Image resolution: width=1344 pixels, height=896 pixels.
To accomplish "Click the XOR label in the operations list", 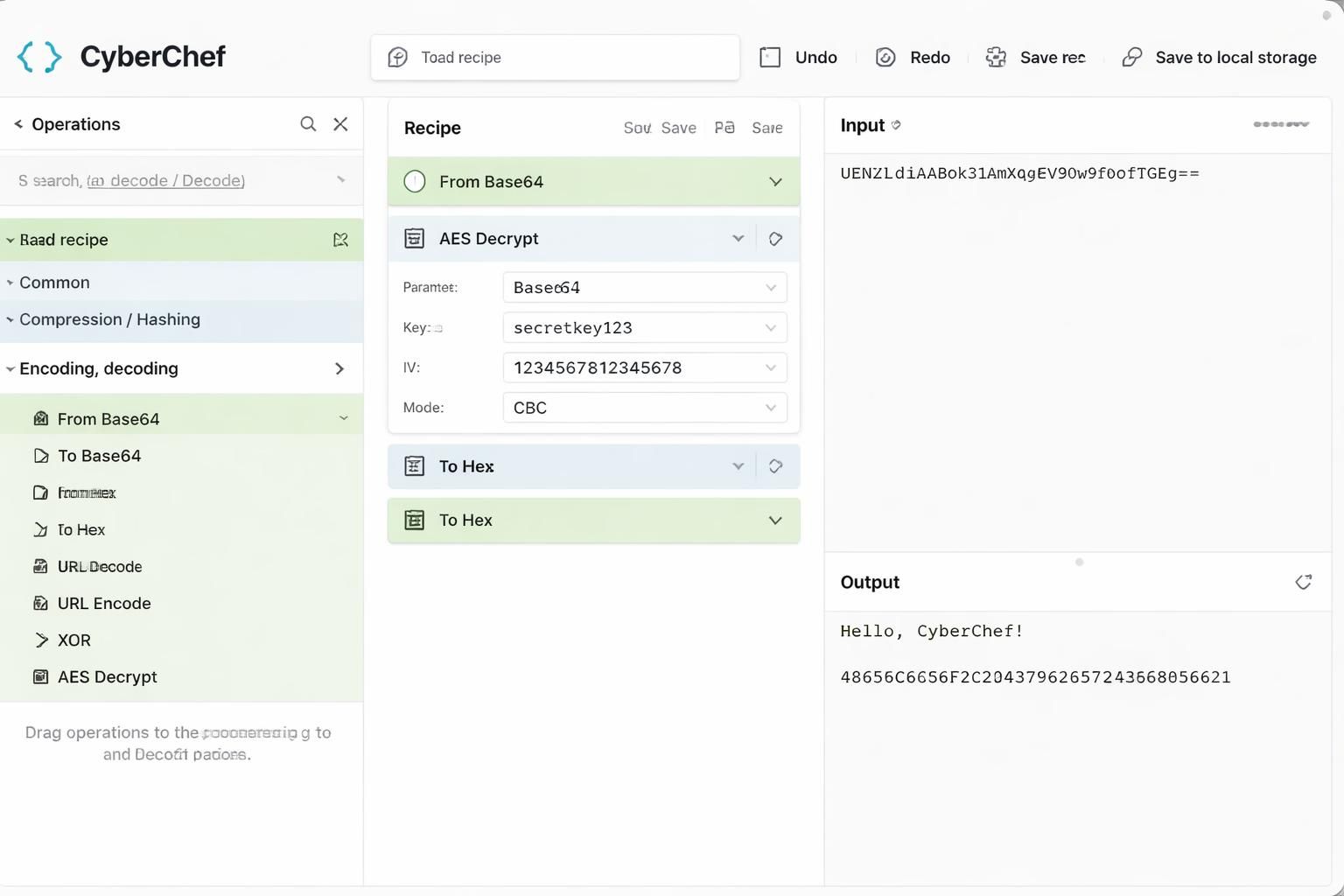I will 74,640.
